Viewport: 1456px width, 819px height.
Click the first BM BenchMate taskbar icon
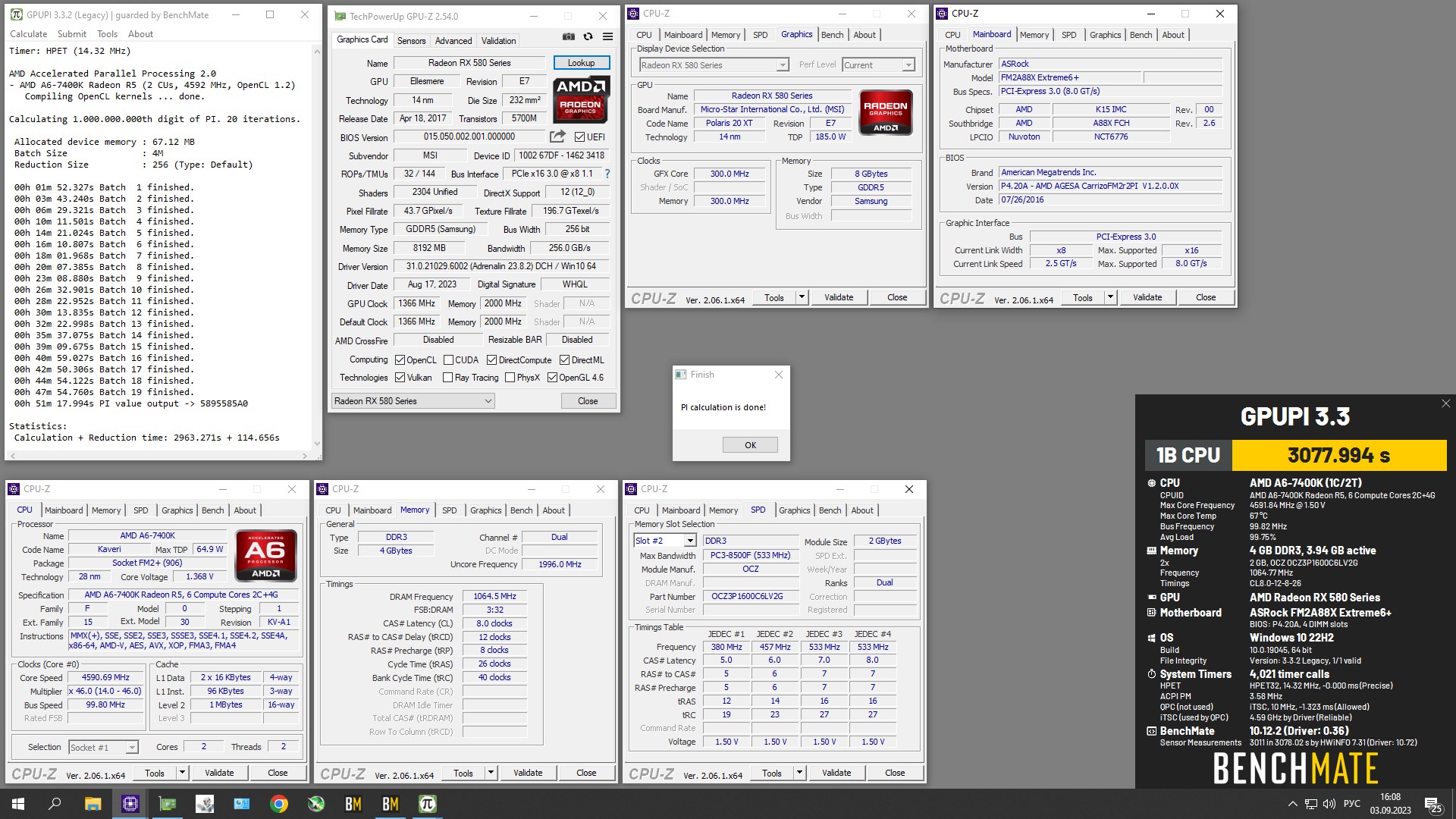[353, 804]
